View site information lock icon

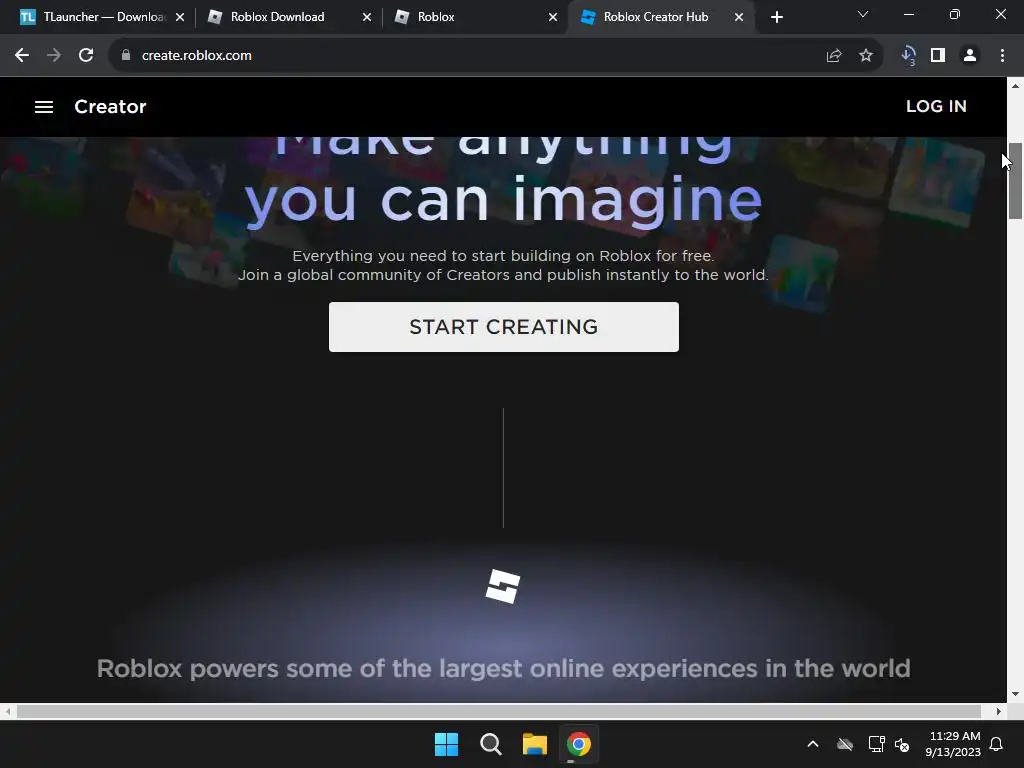[126, 56]
